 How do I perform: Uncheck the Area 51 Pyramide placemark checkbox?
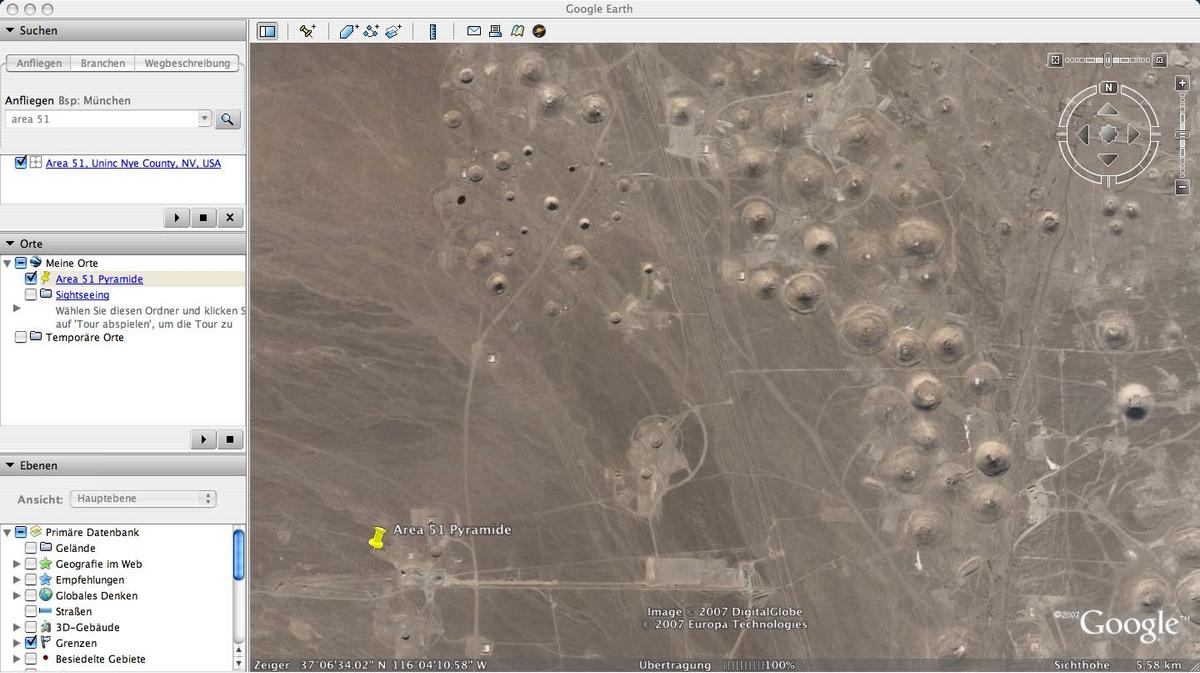(x=31, y=279)
